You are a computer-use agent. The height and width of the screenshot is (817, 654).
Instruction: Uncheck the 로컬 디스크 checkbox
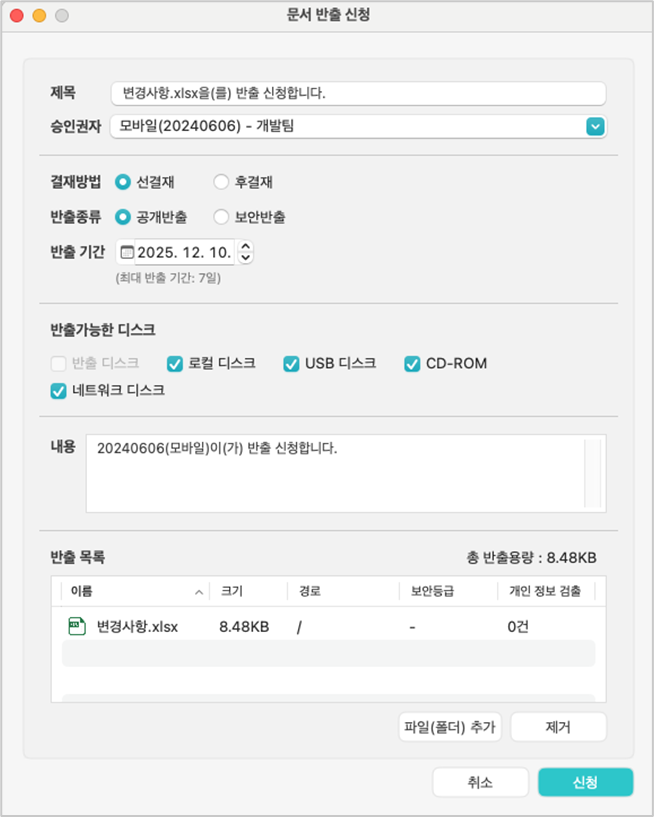[x=175, y=364]
